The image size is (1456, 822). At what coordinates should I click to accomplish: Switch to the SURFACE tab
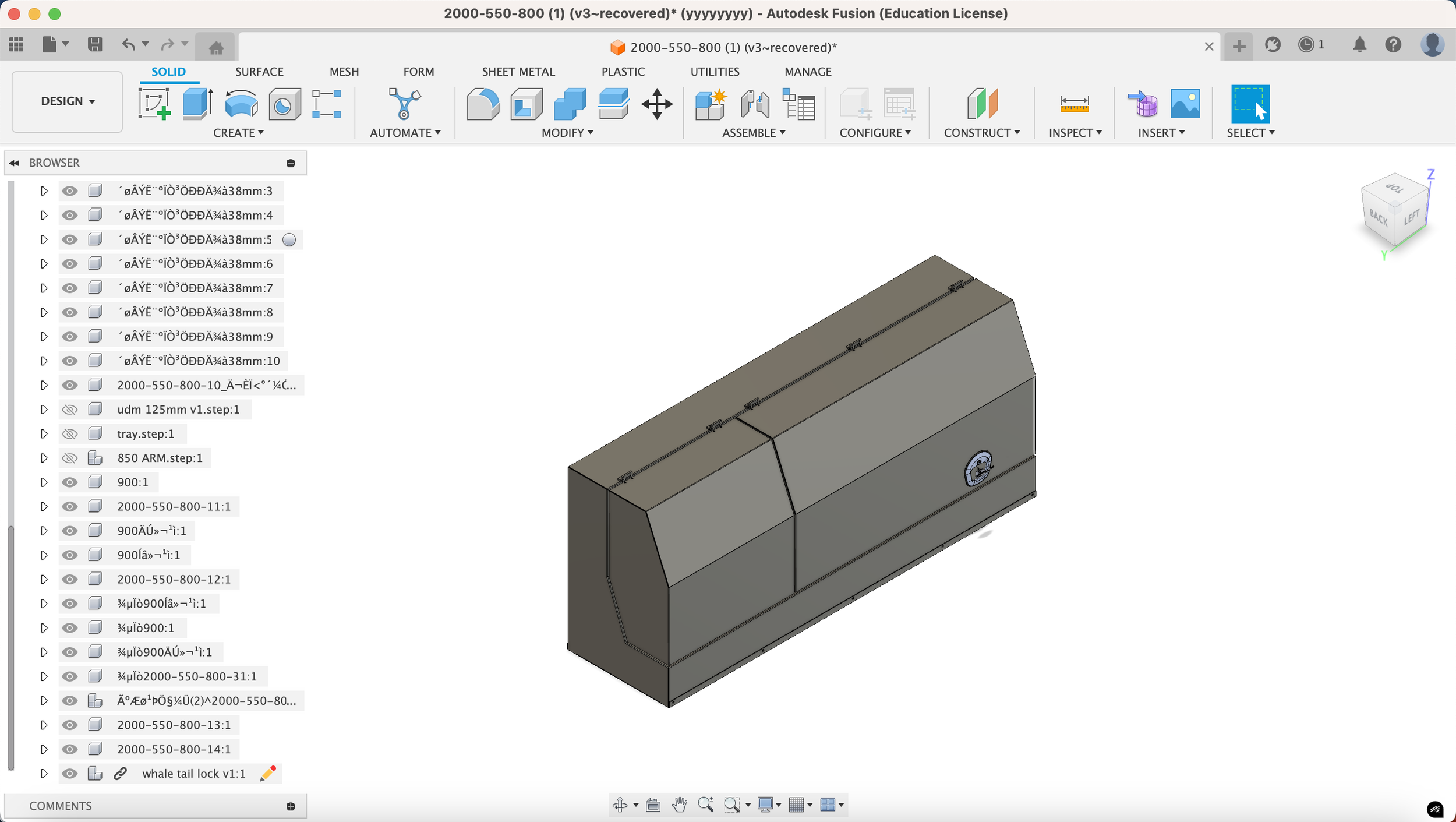259,72
